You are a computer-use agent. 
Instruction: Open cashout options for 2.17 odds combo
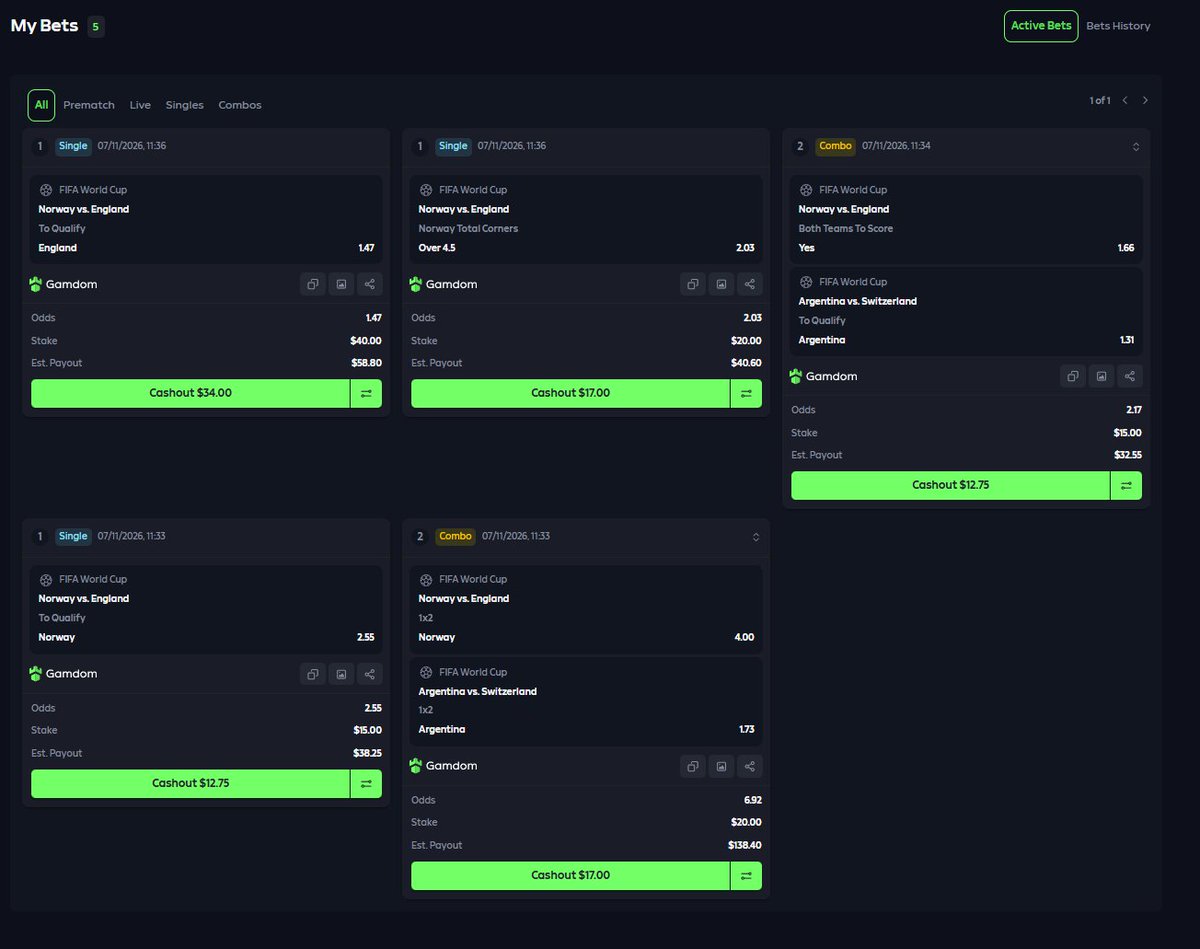(1126, 485)
